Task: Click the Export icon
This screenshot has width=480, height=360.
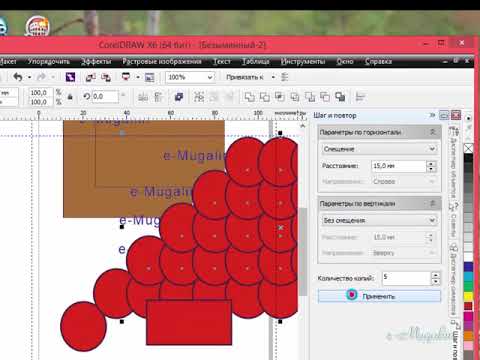Action: pyautogui.click(x=106, y=77)
